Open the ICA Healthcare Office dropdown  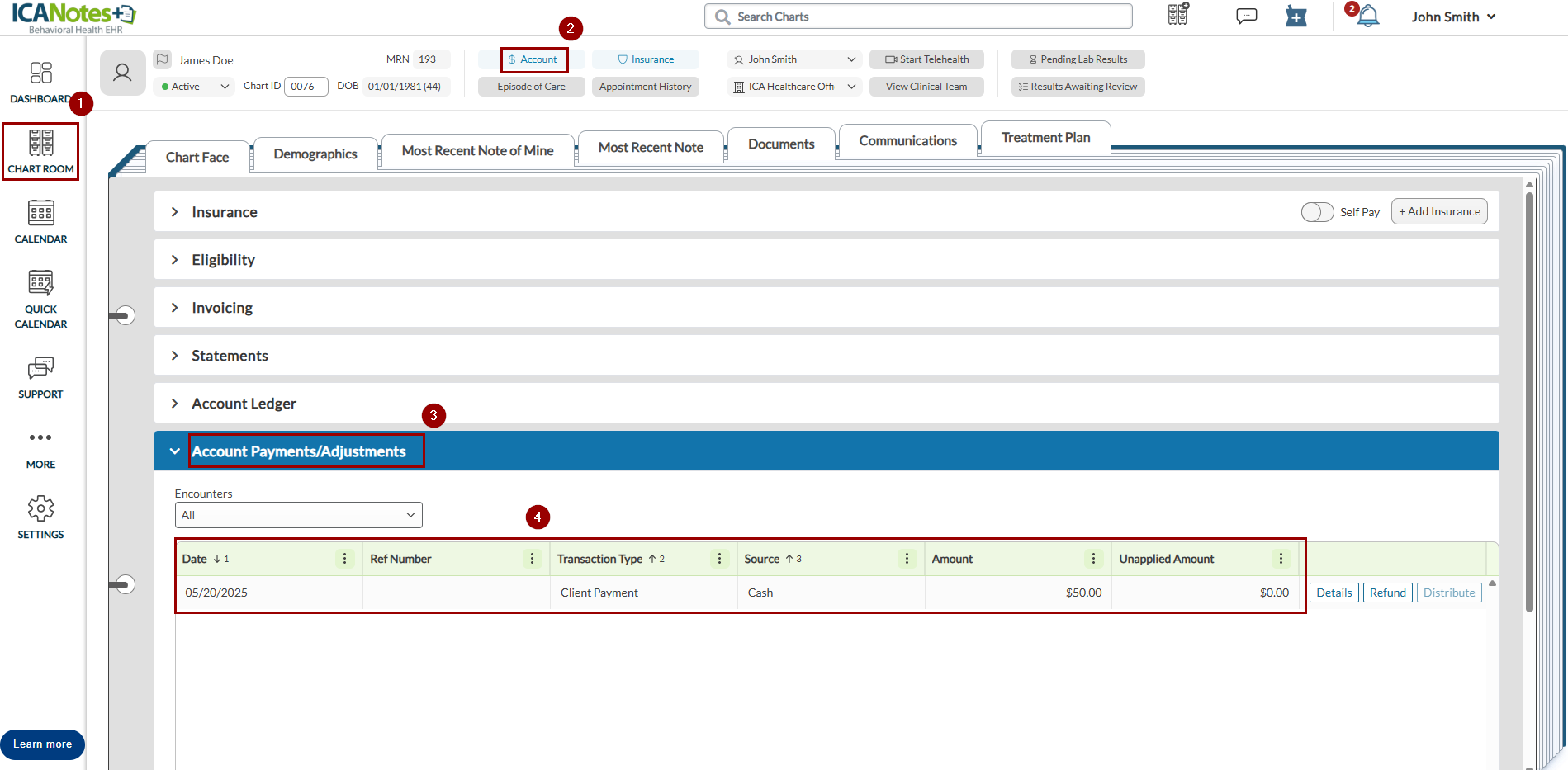click(794, 87)
